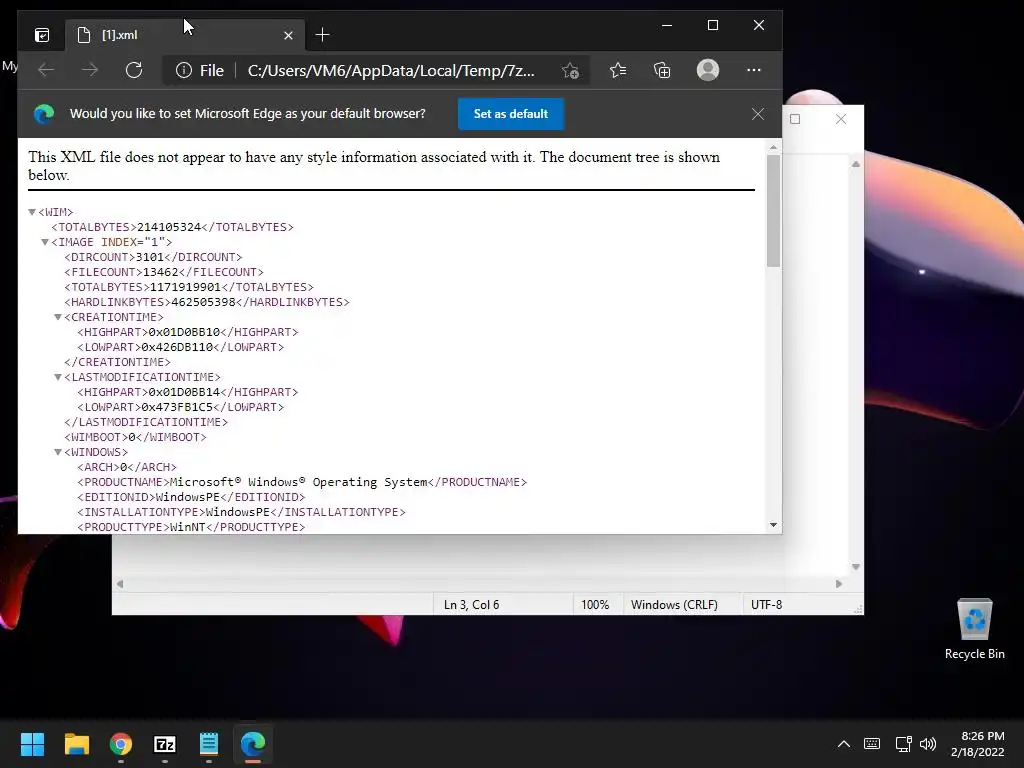1024x768 pixels.
Task: Maximize the Notepad window behind
Action: click(795, 119)
